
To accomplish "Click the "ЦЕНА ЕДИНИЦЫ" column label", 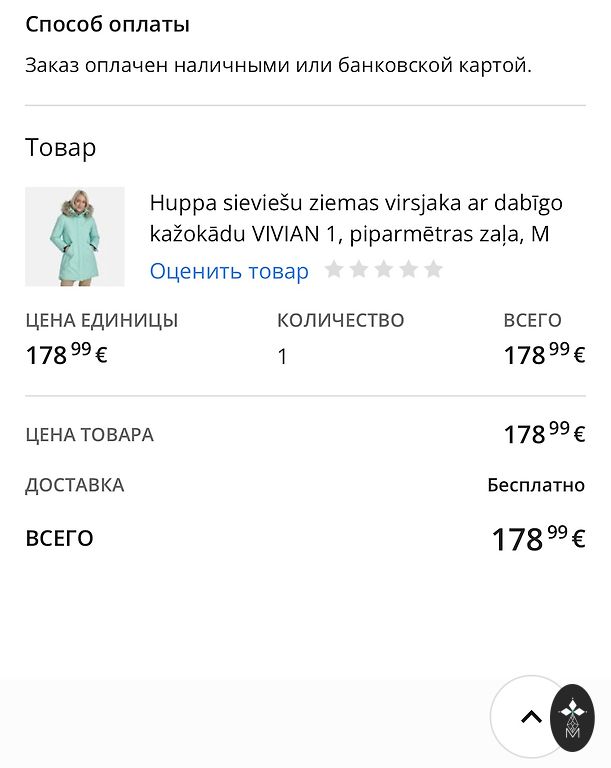I will click(x=102, y=321).
